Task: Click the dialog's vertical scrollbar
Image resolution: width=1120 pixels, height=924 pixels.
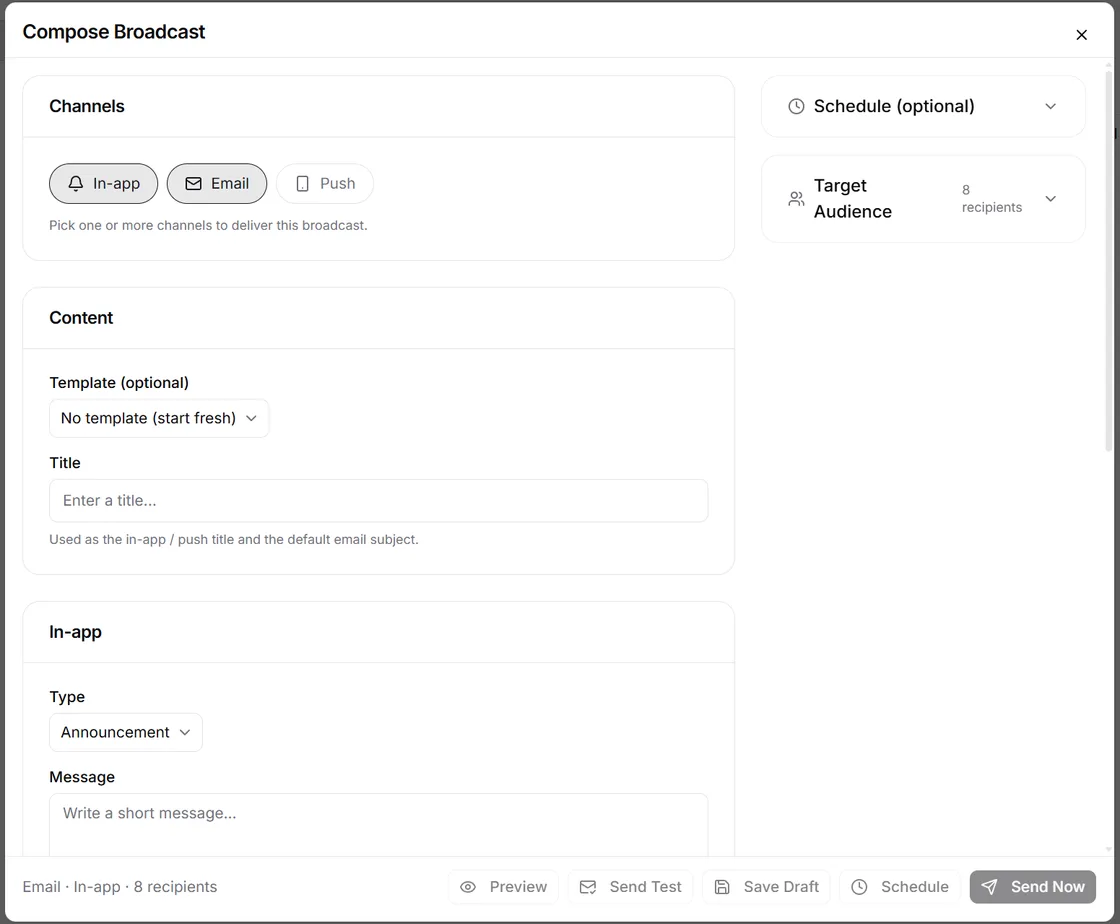Action: tap(1109, 261)
